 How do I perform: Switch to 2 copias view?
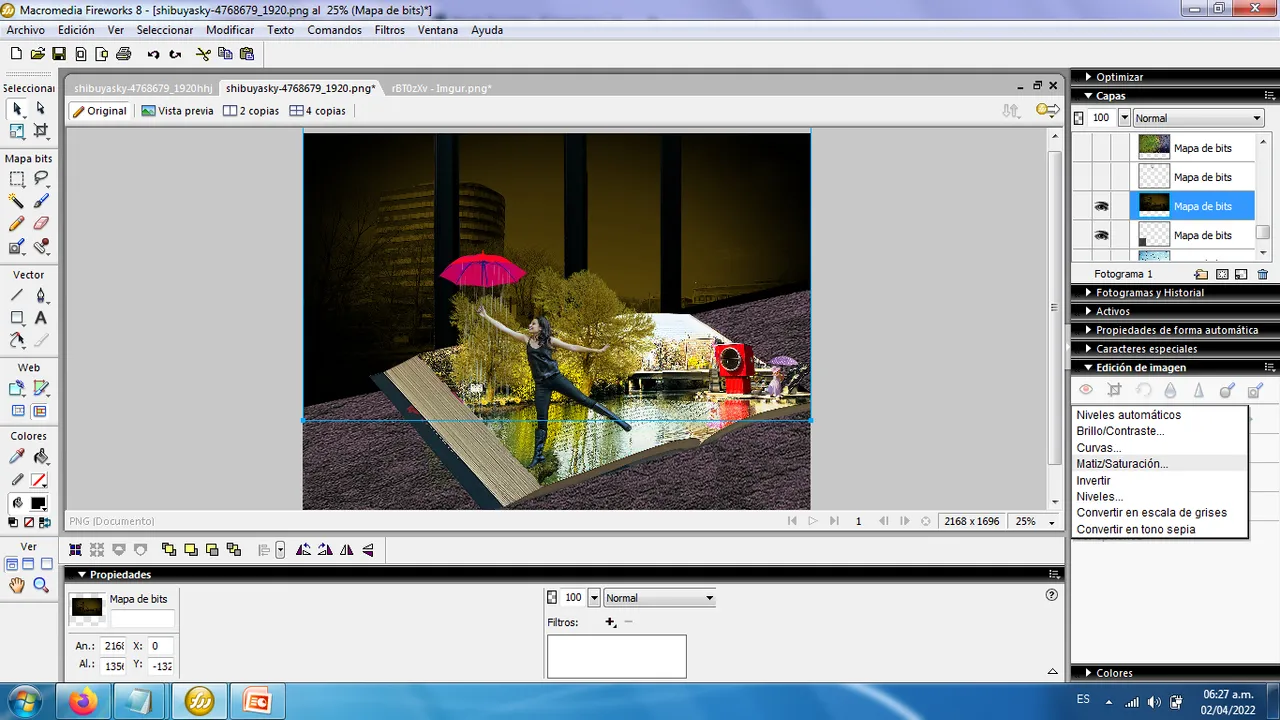(x=251, y=111)
